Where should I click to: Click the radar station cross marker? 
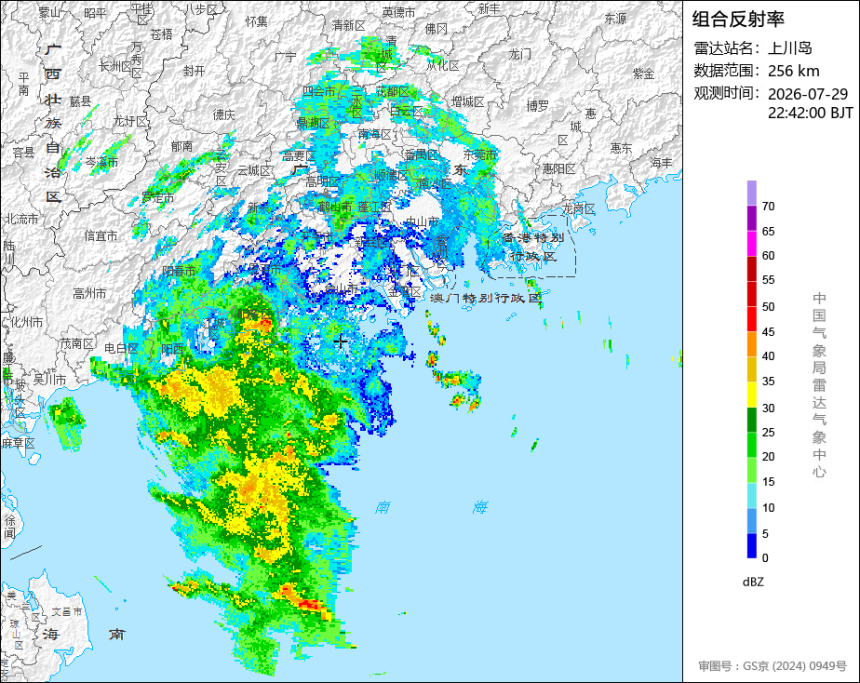pos(340,341)
